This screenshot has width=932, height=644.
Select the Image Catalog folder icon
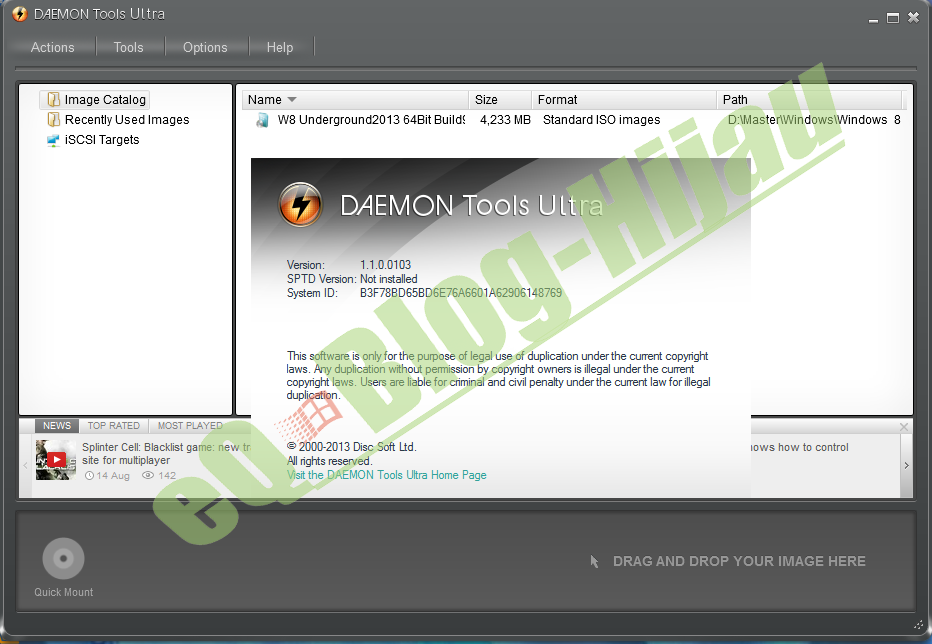coord(53,99)
